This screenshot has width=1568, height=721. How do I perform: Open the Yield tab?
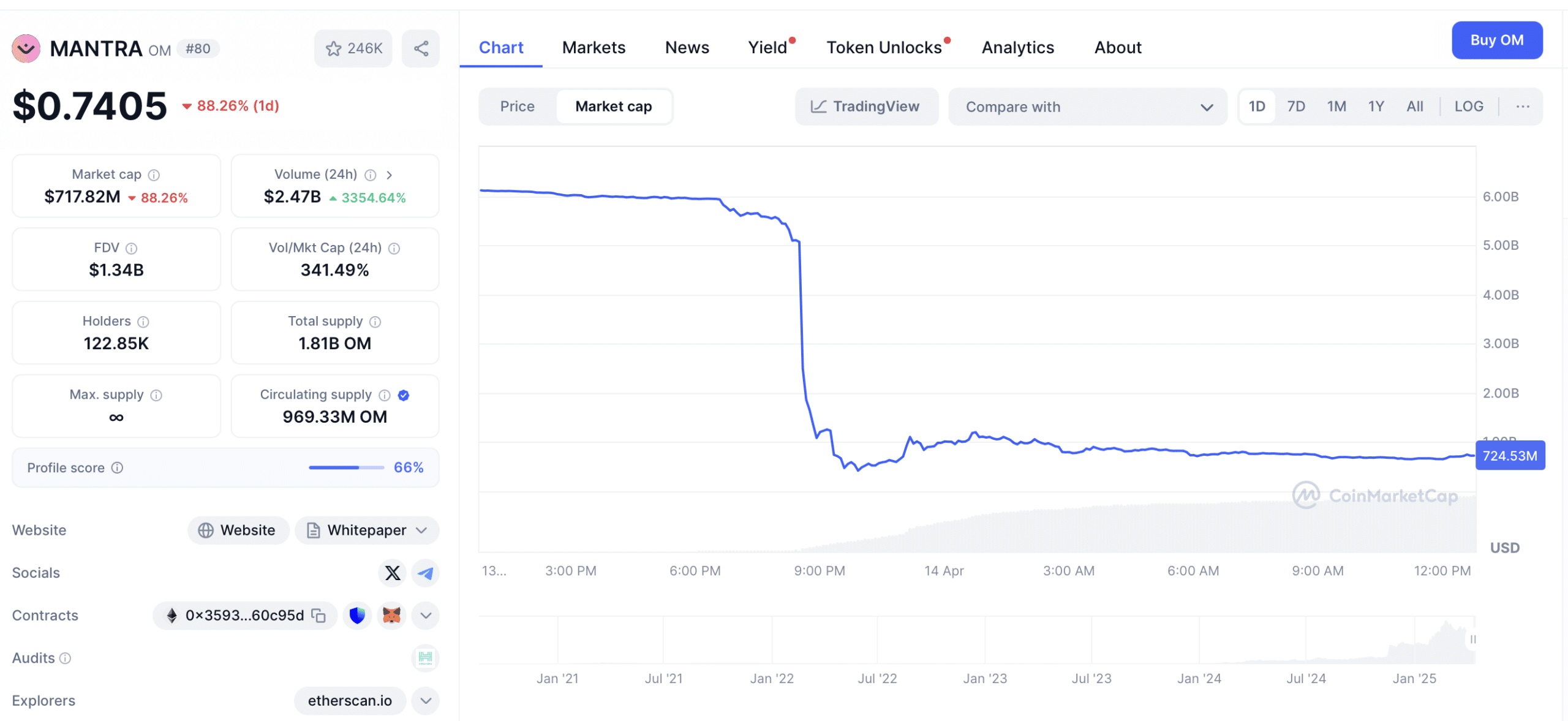[768, 48]
